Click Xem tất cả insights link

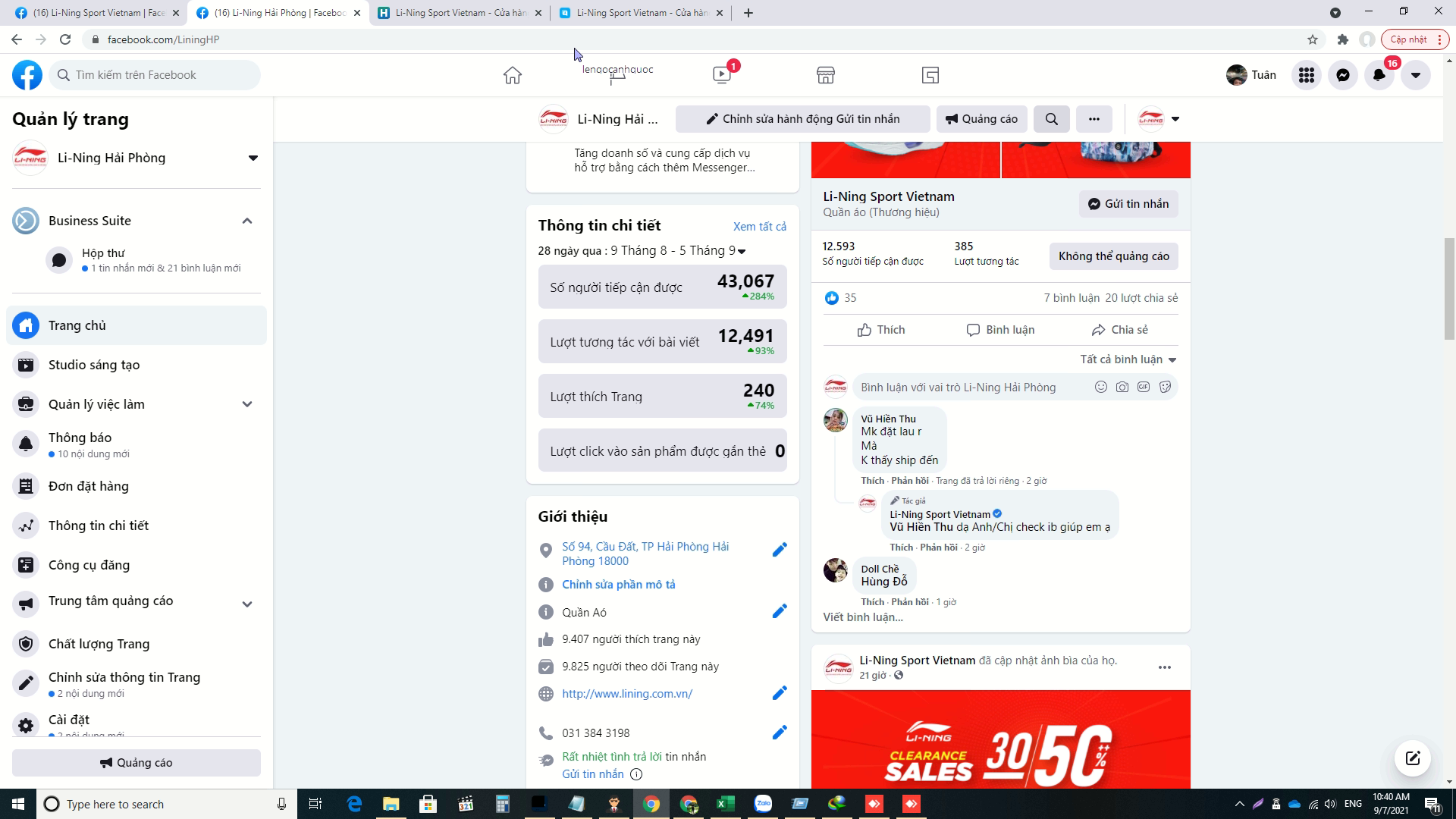[759, 227]
